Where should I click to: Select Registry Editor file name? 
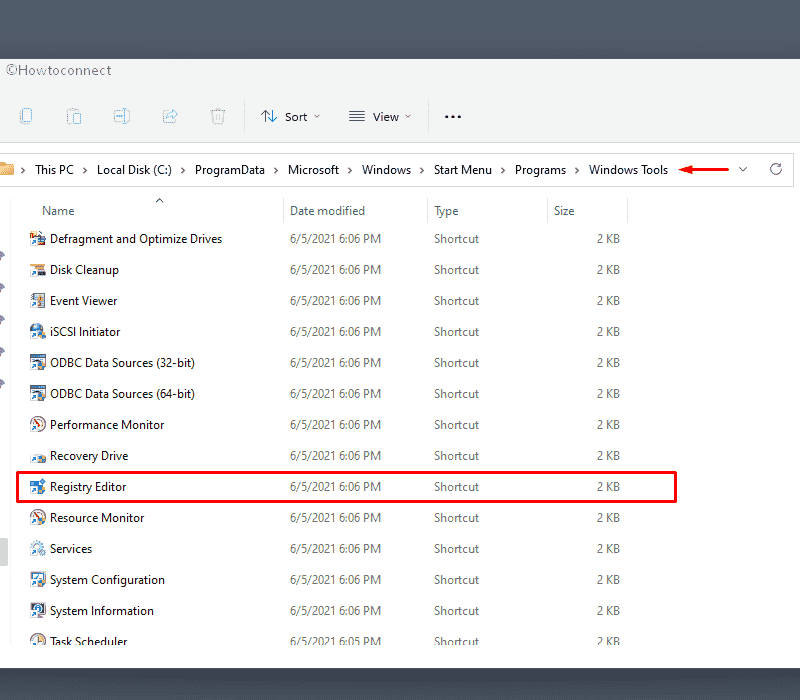point(88,487)
